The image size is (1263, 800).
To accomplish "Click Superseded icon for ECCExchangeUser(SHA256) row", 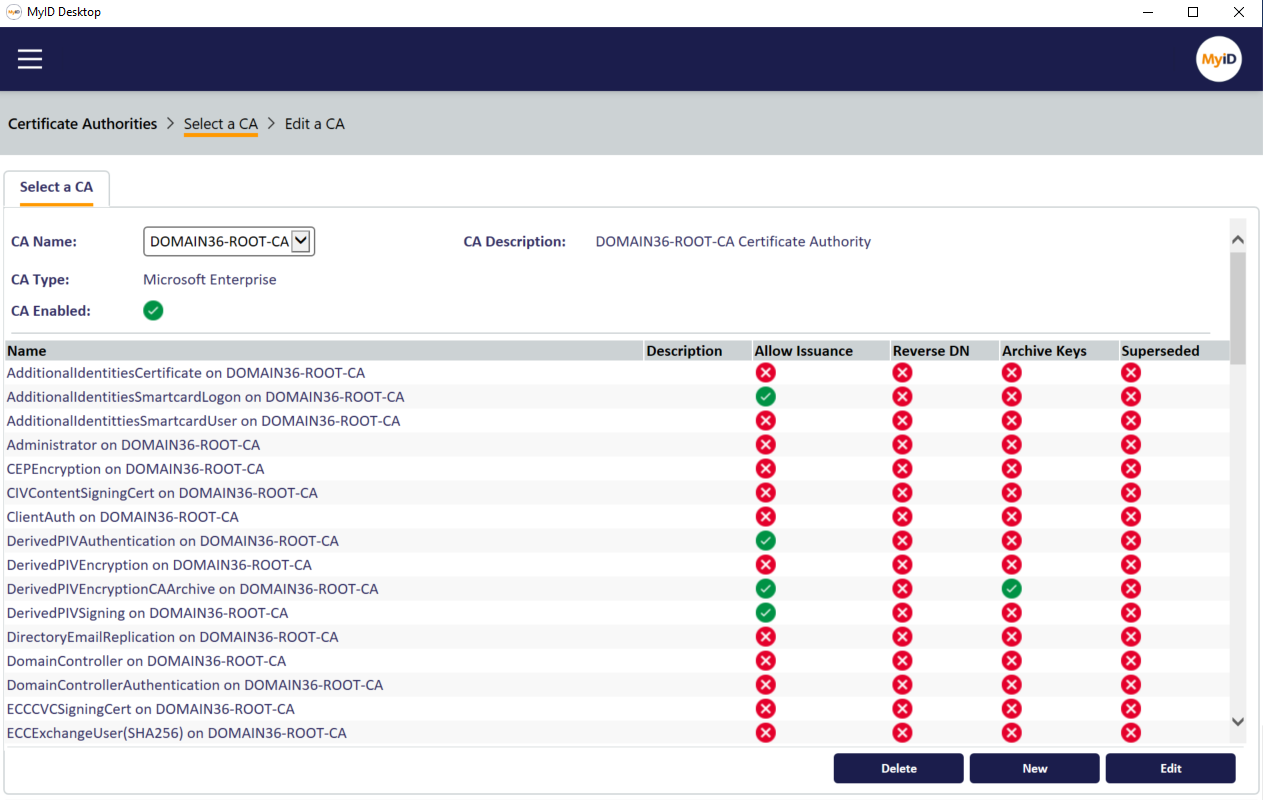I will click(1131, 733).
